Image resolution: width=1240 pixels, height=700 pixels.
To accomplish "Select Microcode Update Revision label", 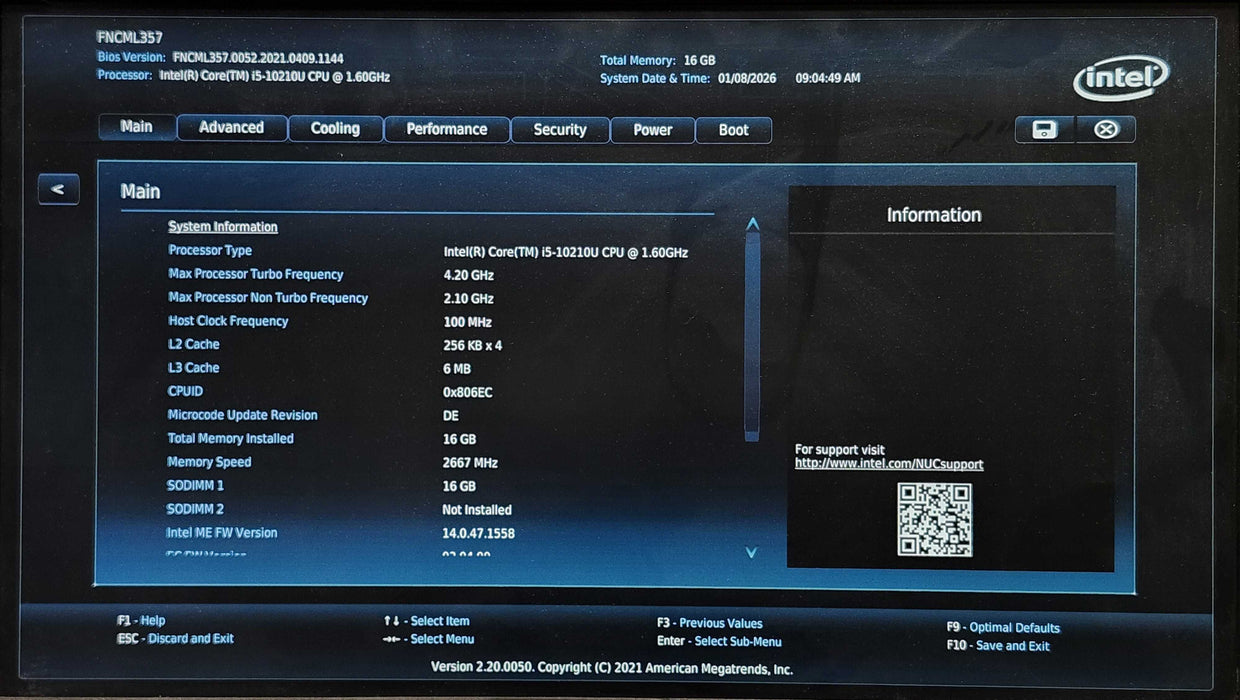I will click(x=242, y=415).
